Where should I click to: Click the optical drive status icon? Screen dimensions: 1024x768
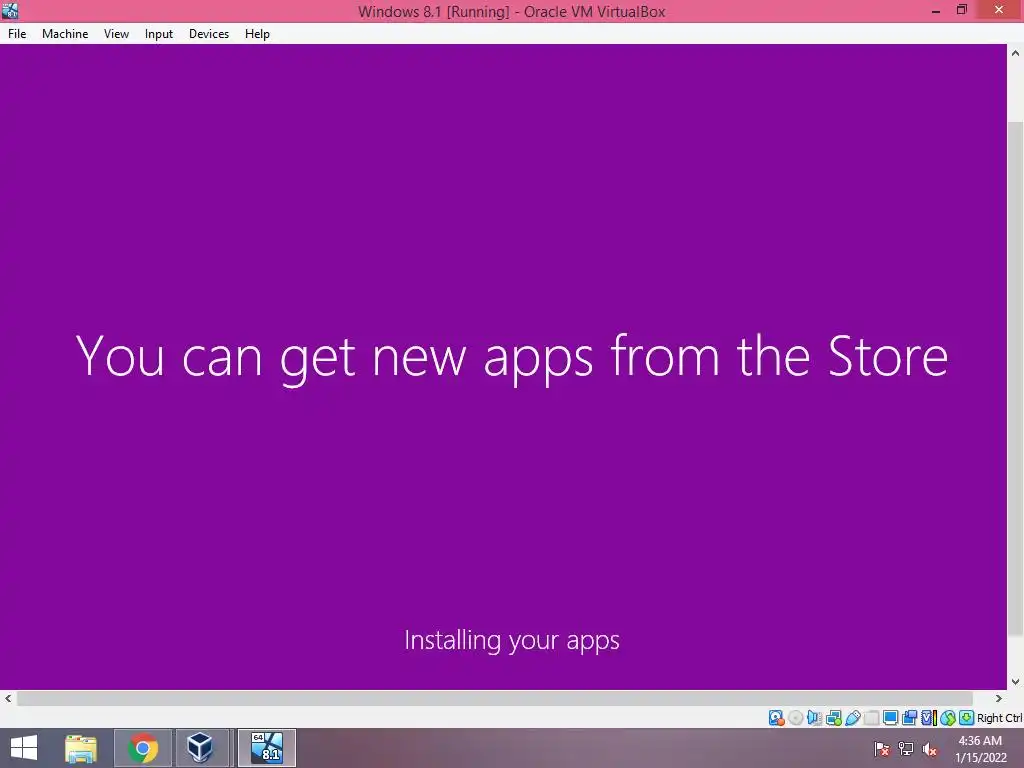pyautogui.click(x=795, y=718)
